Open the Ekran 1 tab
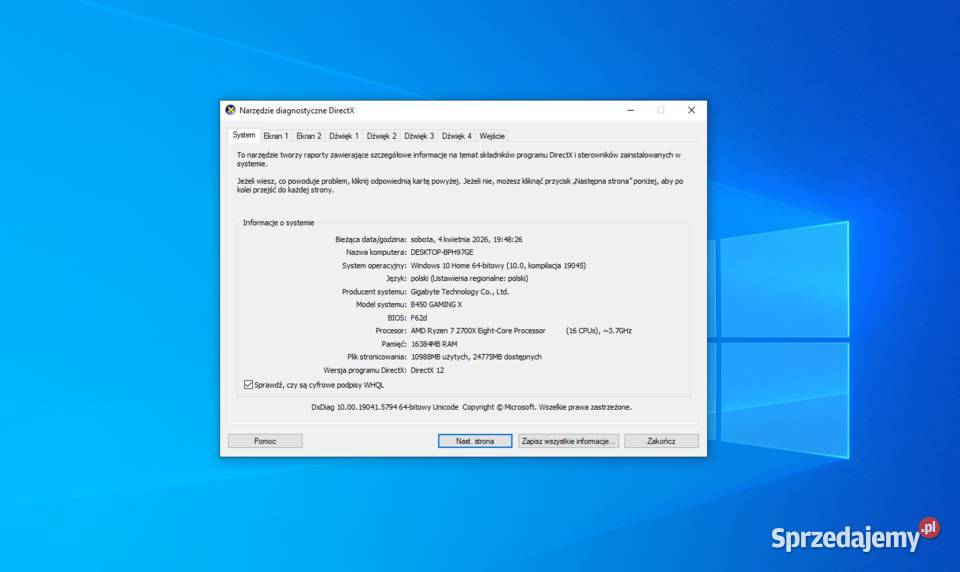 276,136
